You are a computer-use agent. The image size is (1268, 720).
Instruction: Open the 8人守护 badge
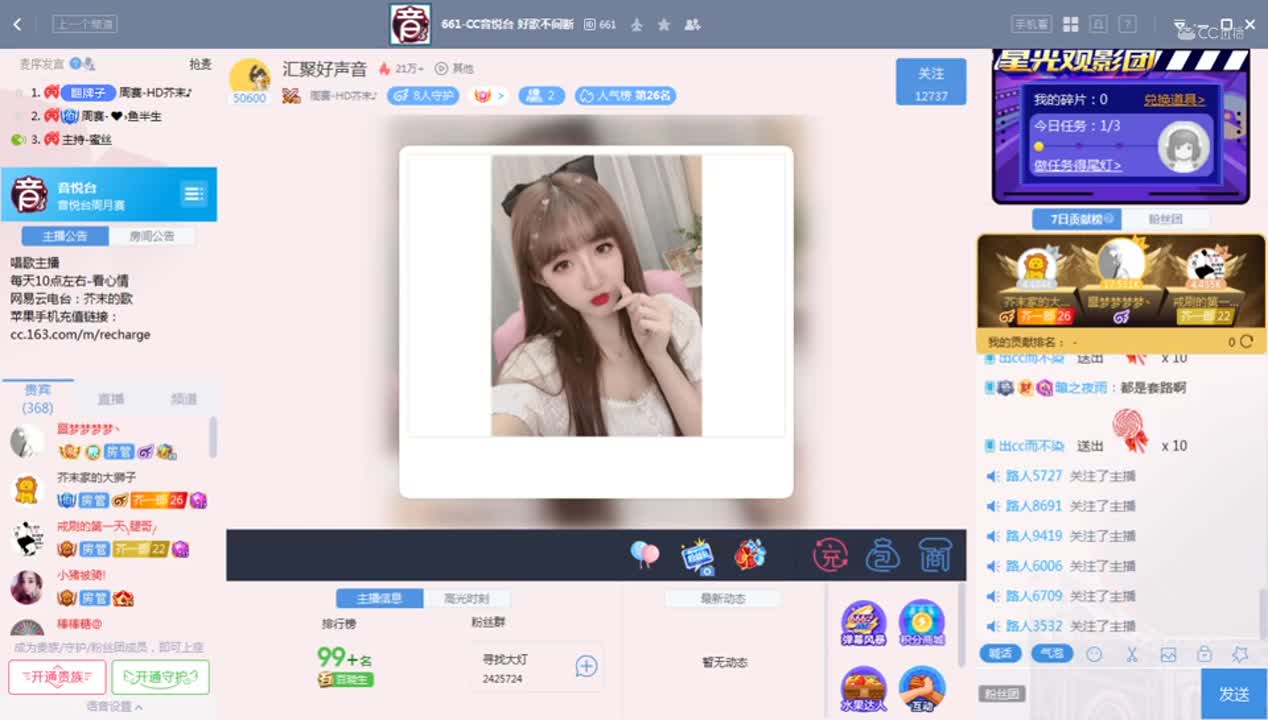[x=423, y=96]
